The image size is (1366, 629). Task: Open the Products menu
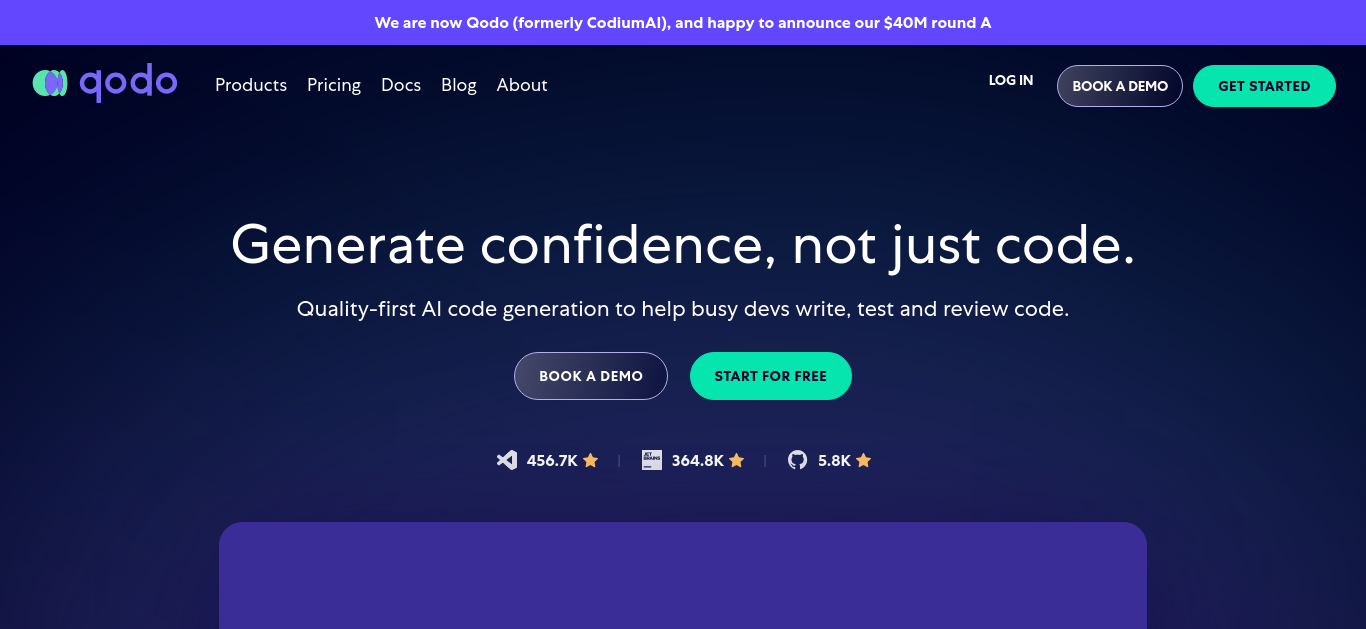251,85
